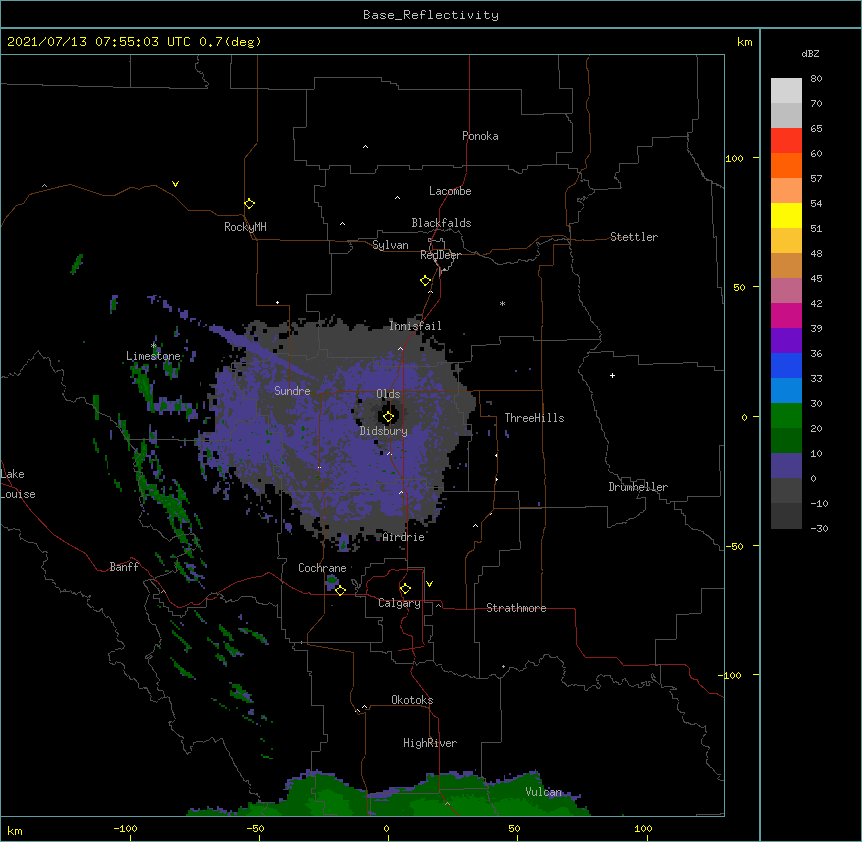Click the 57 value in dBZ legend
This screenshot has width=862, height=842.
816,179
